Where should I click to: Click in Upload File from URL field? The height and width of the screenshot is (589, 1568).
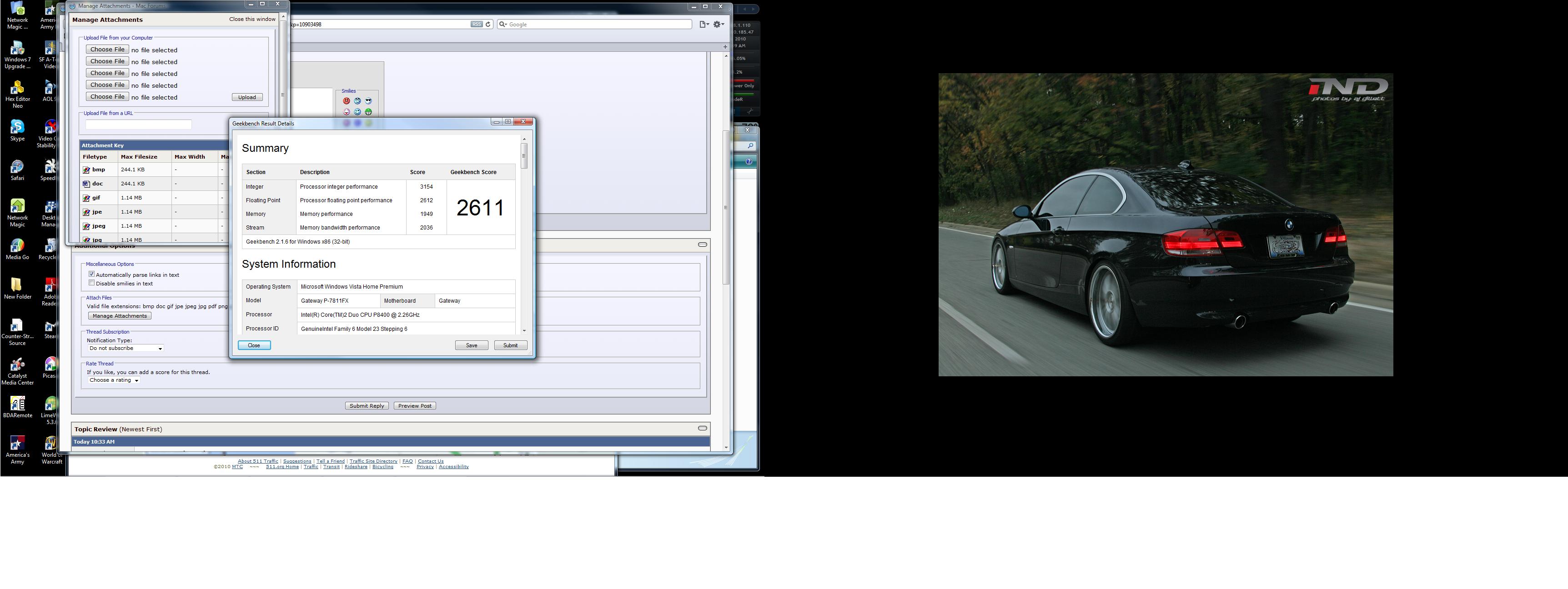click(x=138, y=125)
